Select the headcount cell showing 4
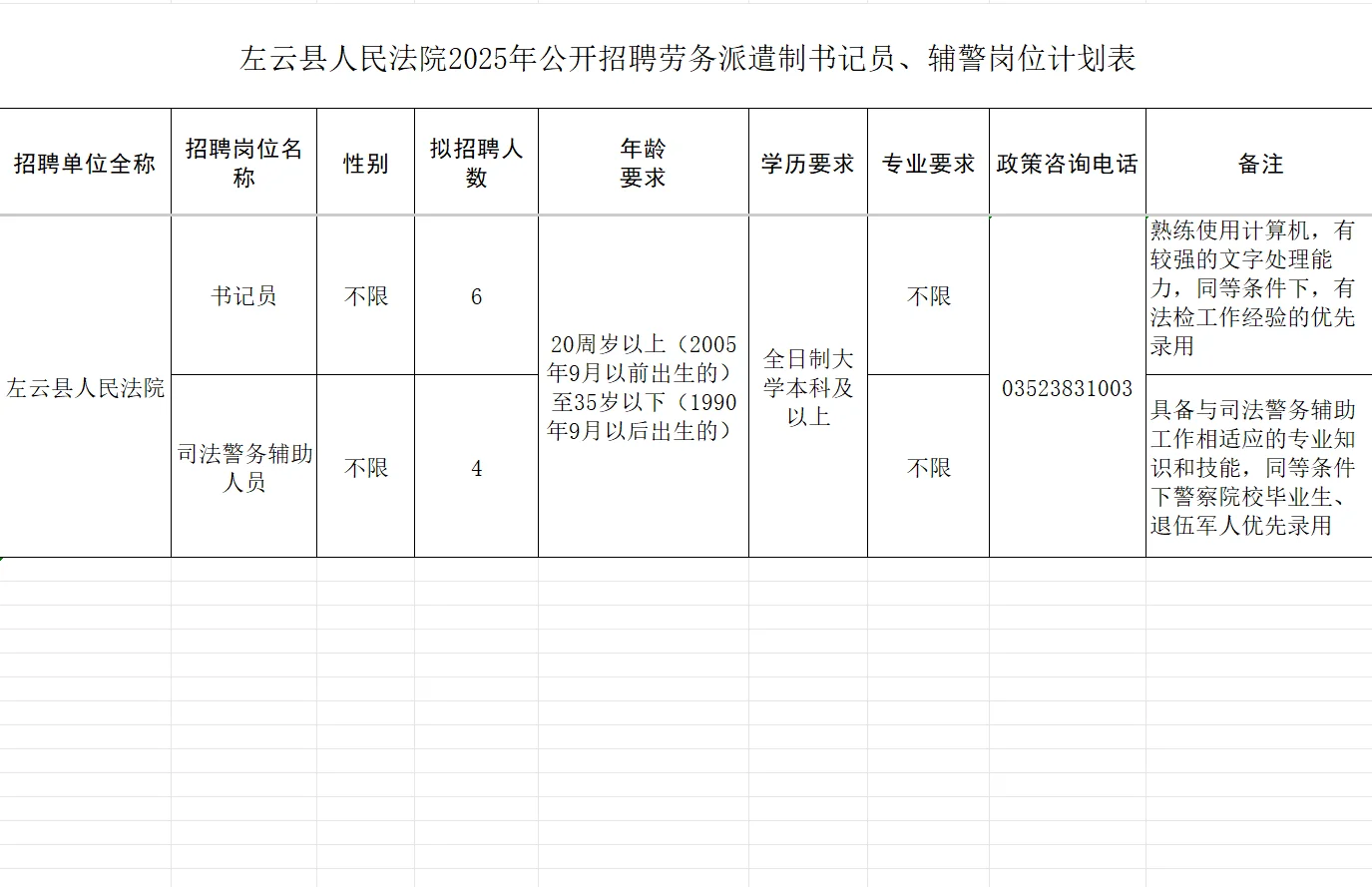This screenshot has width=1372, height=887. [477, 467]
